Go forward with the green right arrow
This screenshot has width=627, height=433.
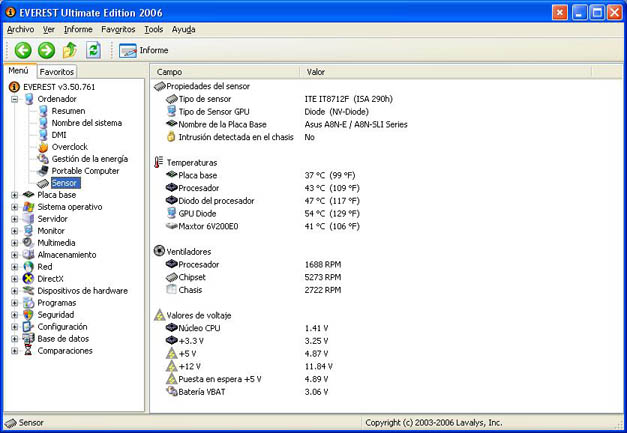[x=46, y=50]
